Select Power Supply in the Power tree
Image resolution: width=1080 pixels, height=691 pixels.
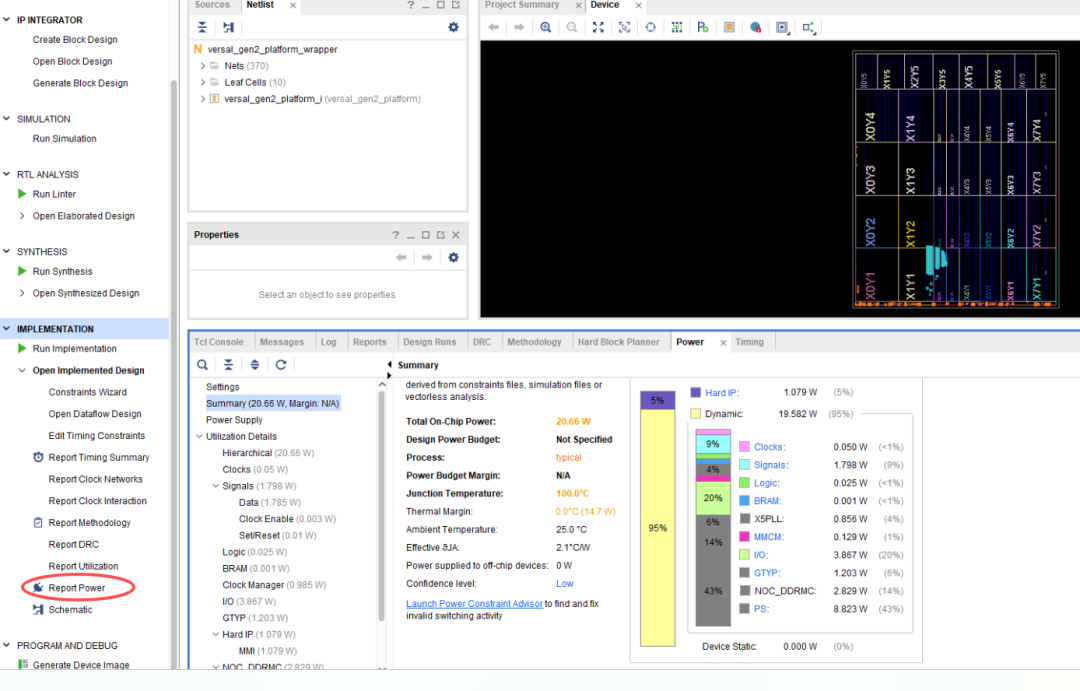(234, 420)
